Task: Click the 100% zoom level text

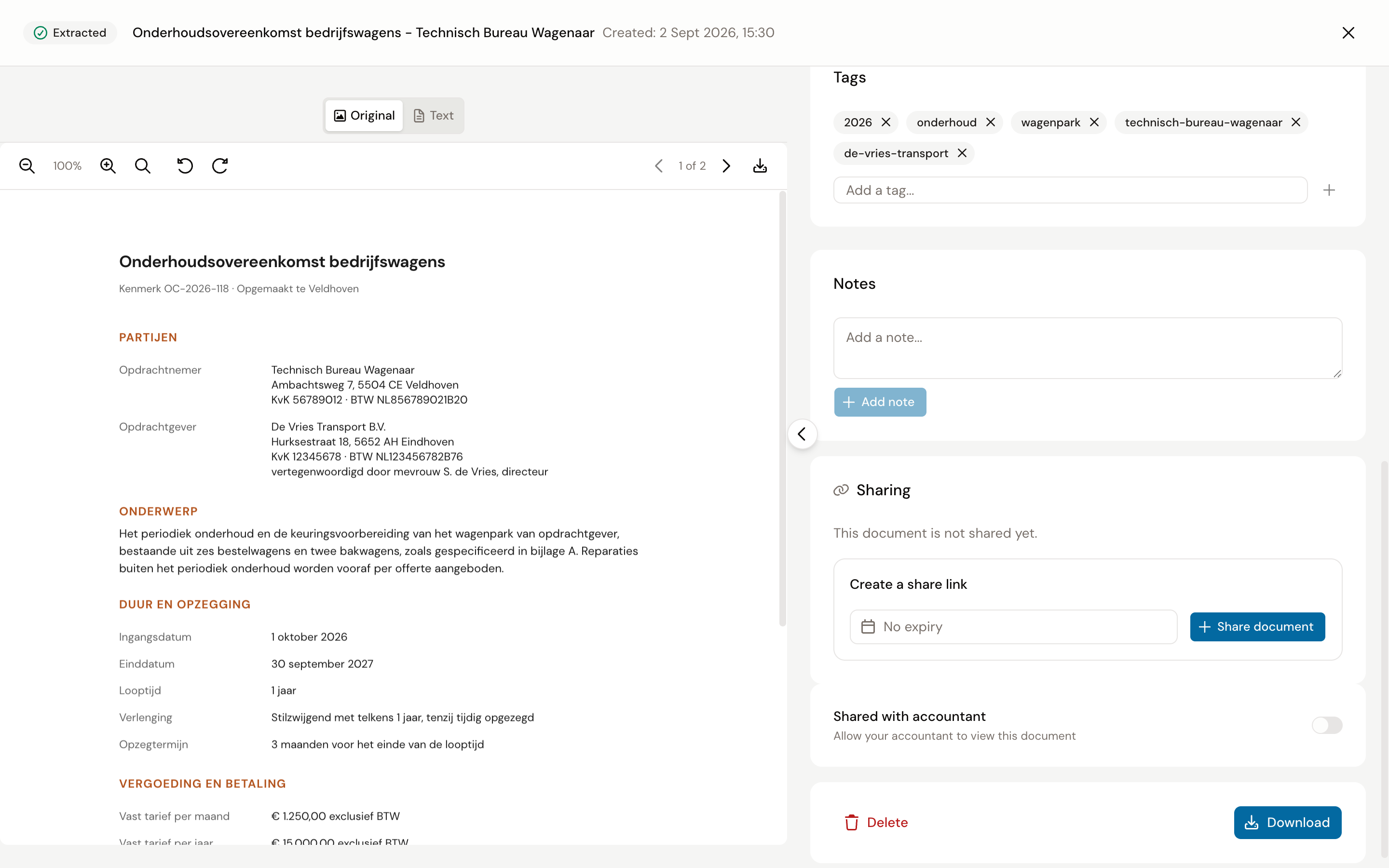Action: click(x=67, y=166)
